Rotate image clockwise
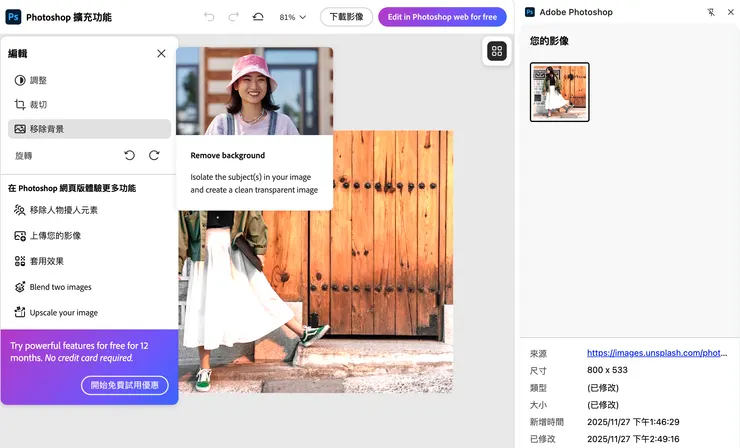Viewport: 740px width, 448px height. click(x=154, y=155)
